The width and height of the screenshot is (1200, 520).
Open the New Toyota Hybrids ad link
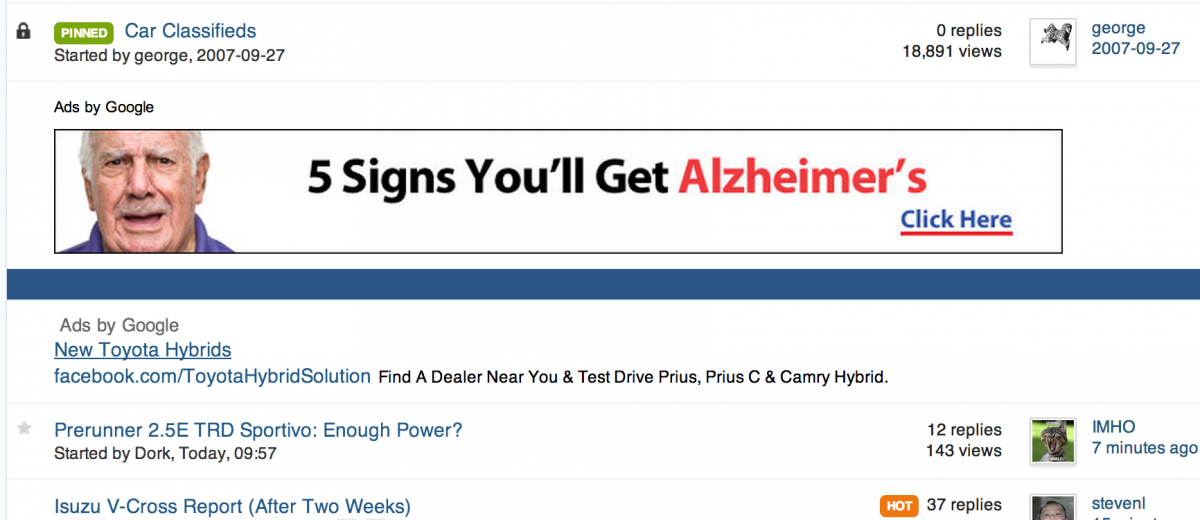click(143, 350)
